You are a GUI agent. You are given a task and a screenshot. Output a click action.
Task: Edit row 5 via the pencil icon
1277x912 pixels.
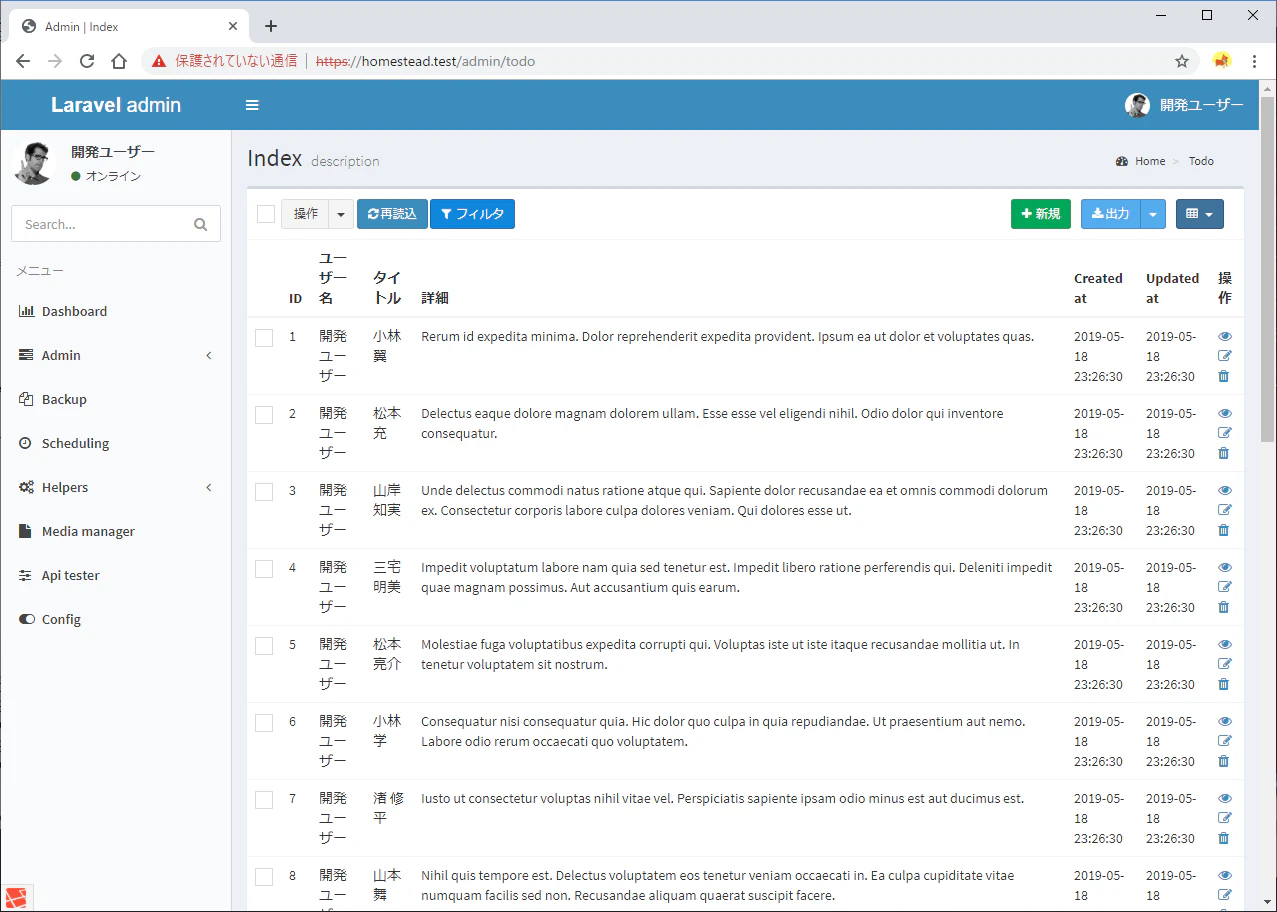1225,664
